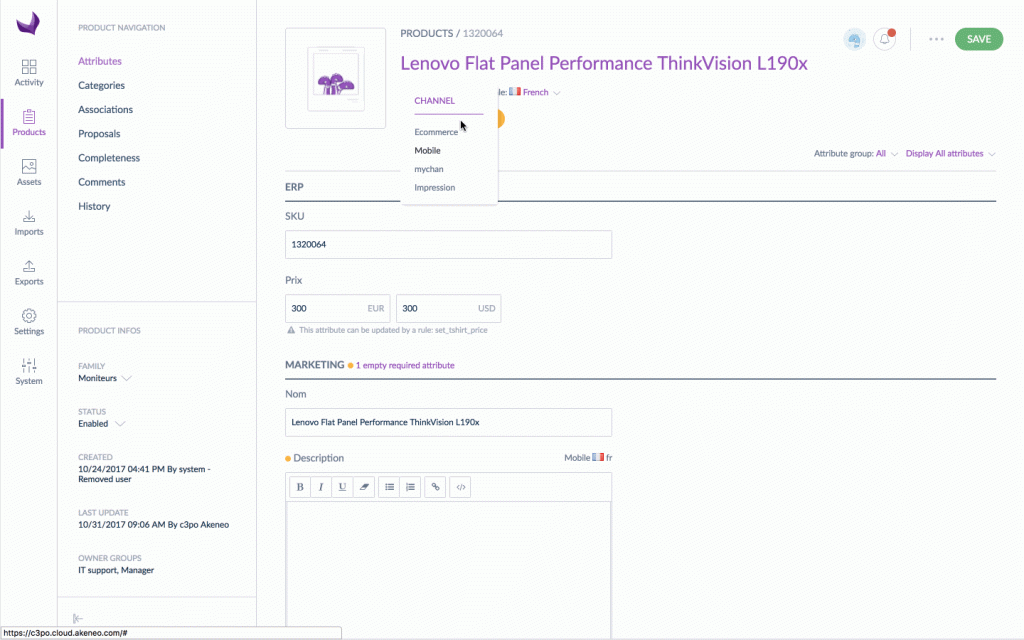1024x640 pixels.
Task: Insert an unordered bullet list
Action: [389, 487]
